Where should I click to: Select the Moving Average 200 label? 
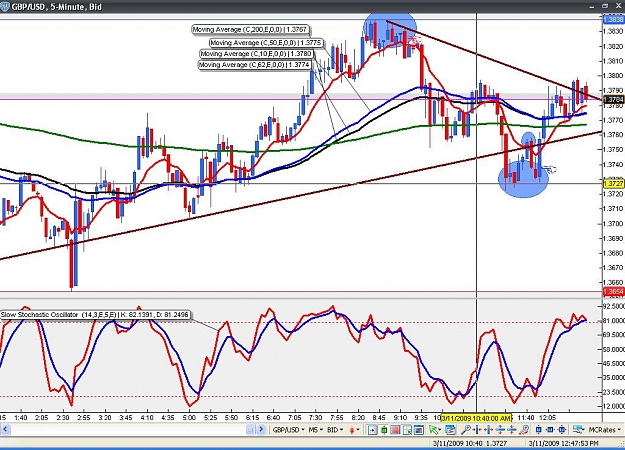(x=250, y=30)
